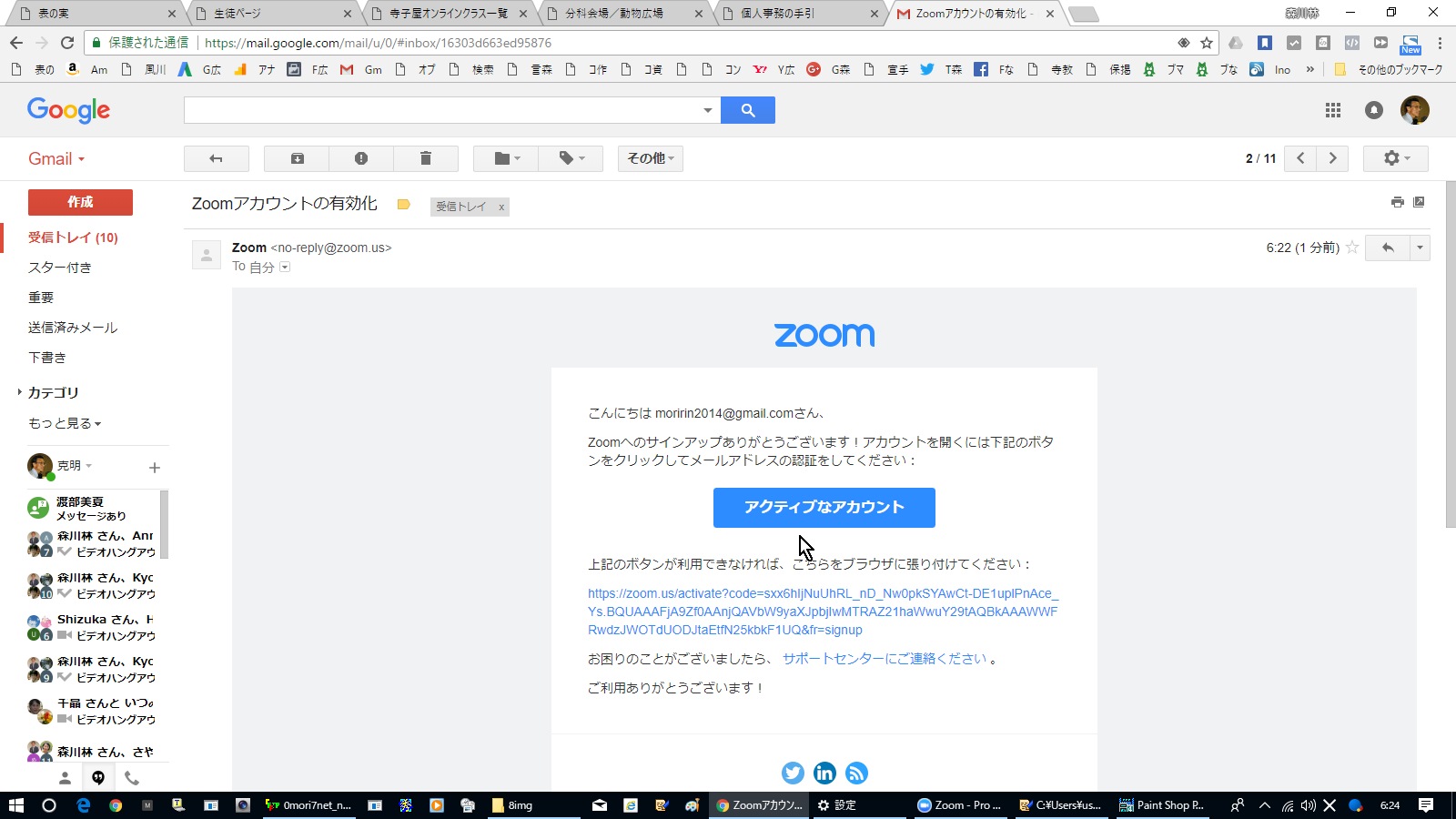Image resolution: width=1456 pixels, height=819 pixels.
Task: Click the browser address bar URL
Action: (378, 43)
